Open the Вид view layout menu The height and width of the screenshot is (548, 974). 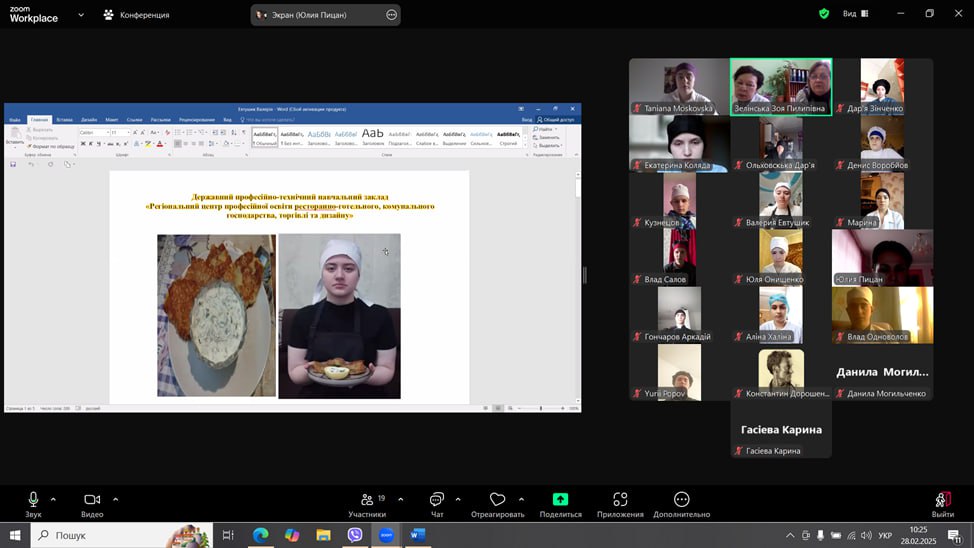click(x=855, y=14)
